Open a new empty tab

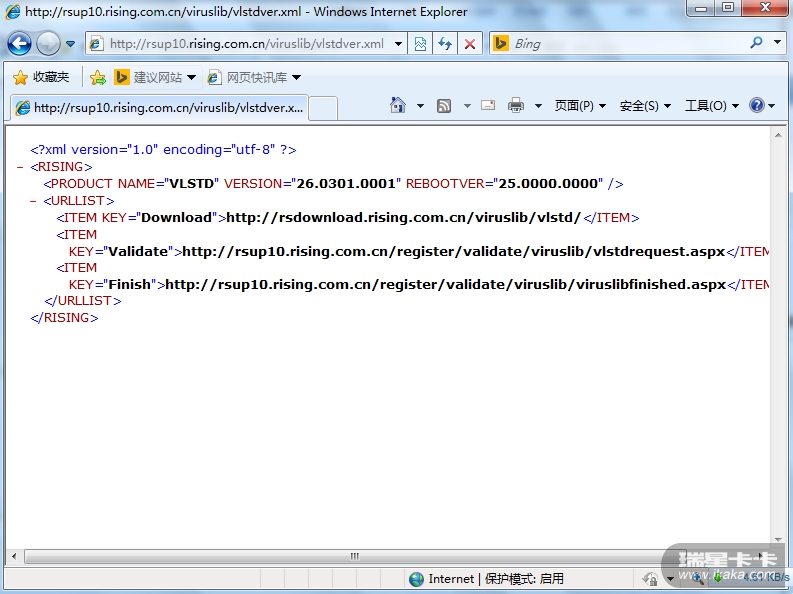(323, 108)
